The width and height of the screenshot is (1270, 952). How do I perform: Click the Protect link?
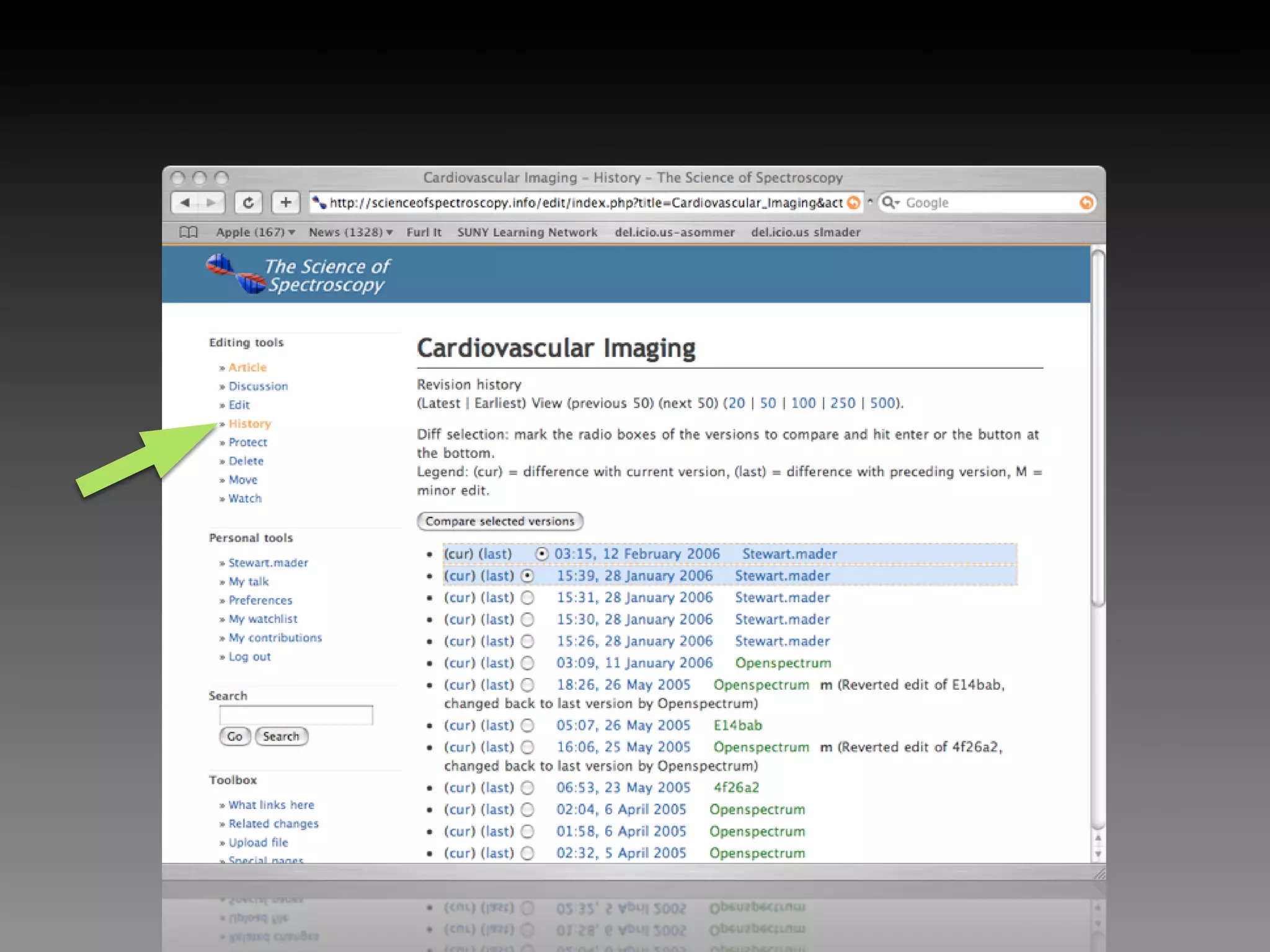(247, 443)
